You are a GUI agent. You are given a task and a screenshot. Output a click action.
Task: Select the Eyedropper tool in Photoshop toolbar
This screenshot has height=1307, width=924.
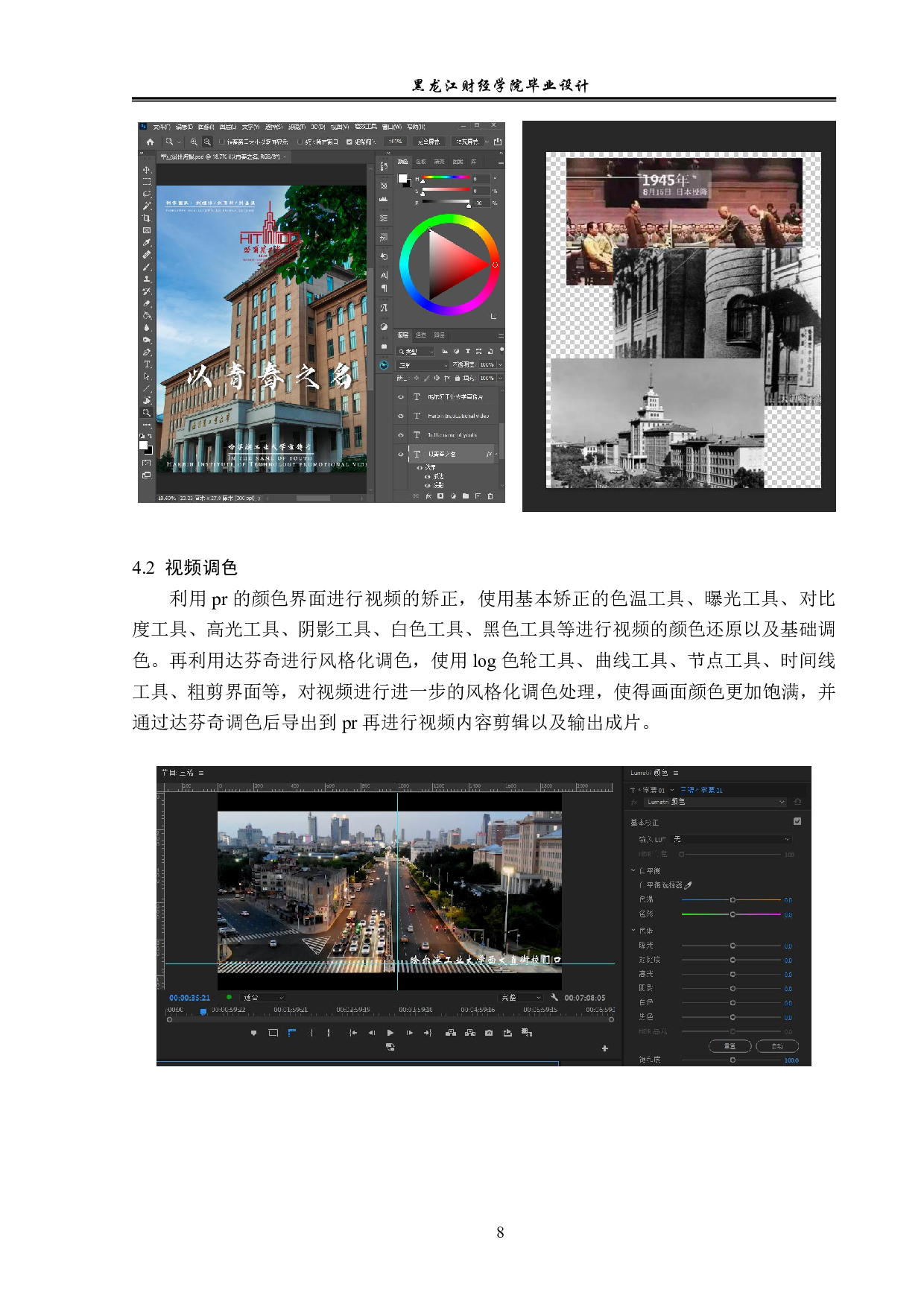pos(147,242)
